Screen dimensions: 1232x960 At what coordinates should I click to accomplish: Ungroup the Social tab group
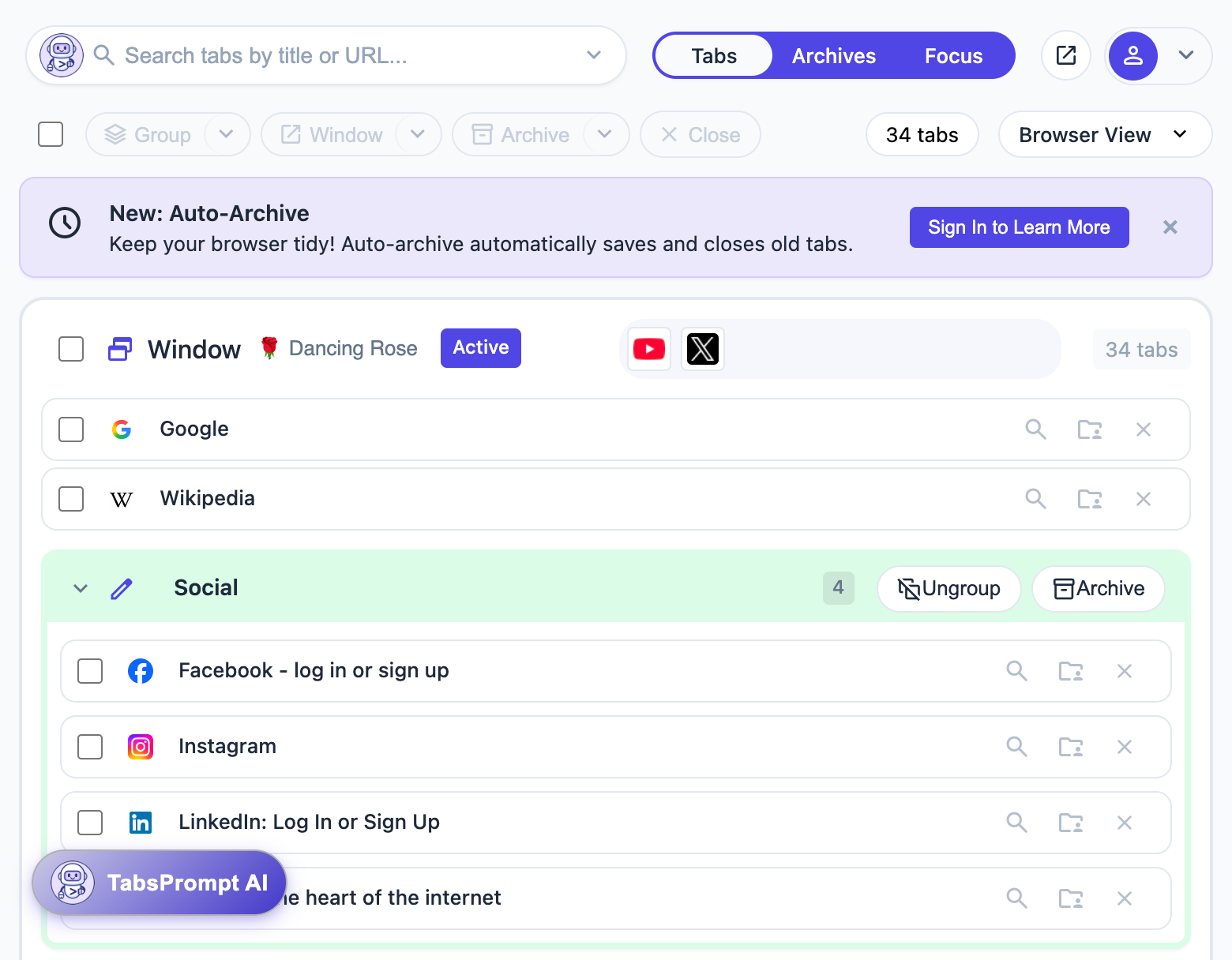948,589
